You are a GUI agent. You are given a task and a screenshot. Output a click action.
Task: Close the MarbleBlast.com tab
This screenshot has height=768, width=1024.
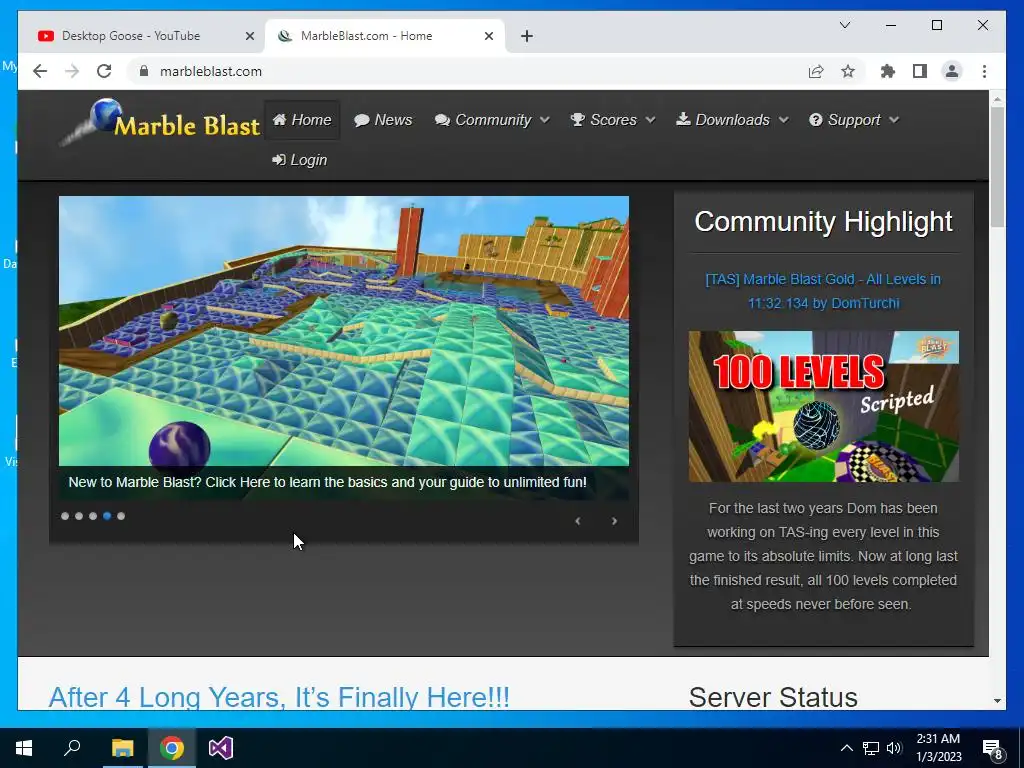488,36
